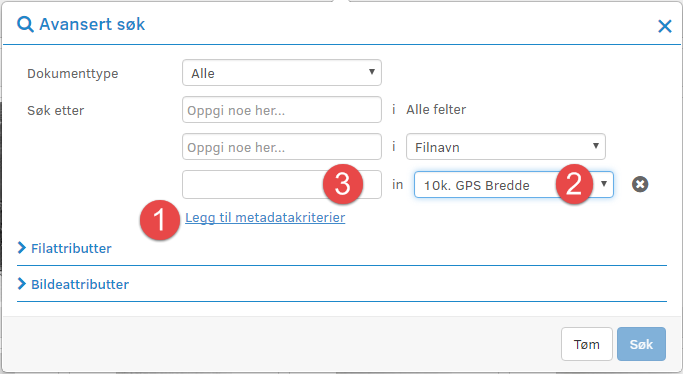Click Legg til metadatakriterier link

[265, 217]
